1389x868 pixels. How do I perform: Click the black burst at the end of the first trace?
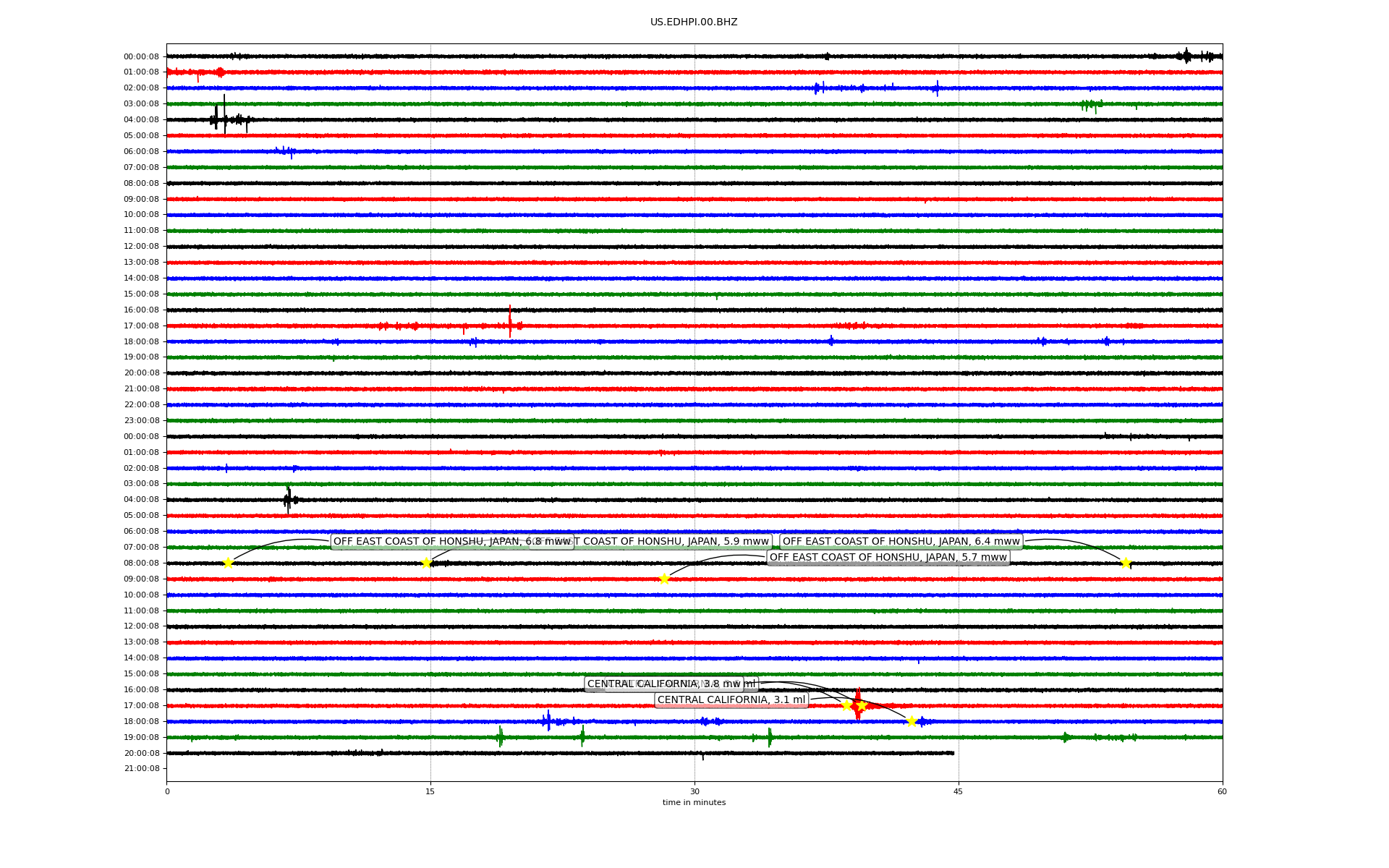click(1186, 56)
